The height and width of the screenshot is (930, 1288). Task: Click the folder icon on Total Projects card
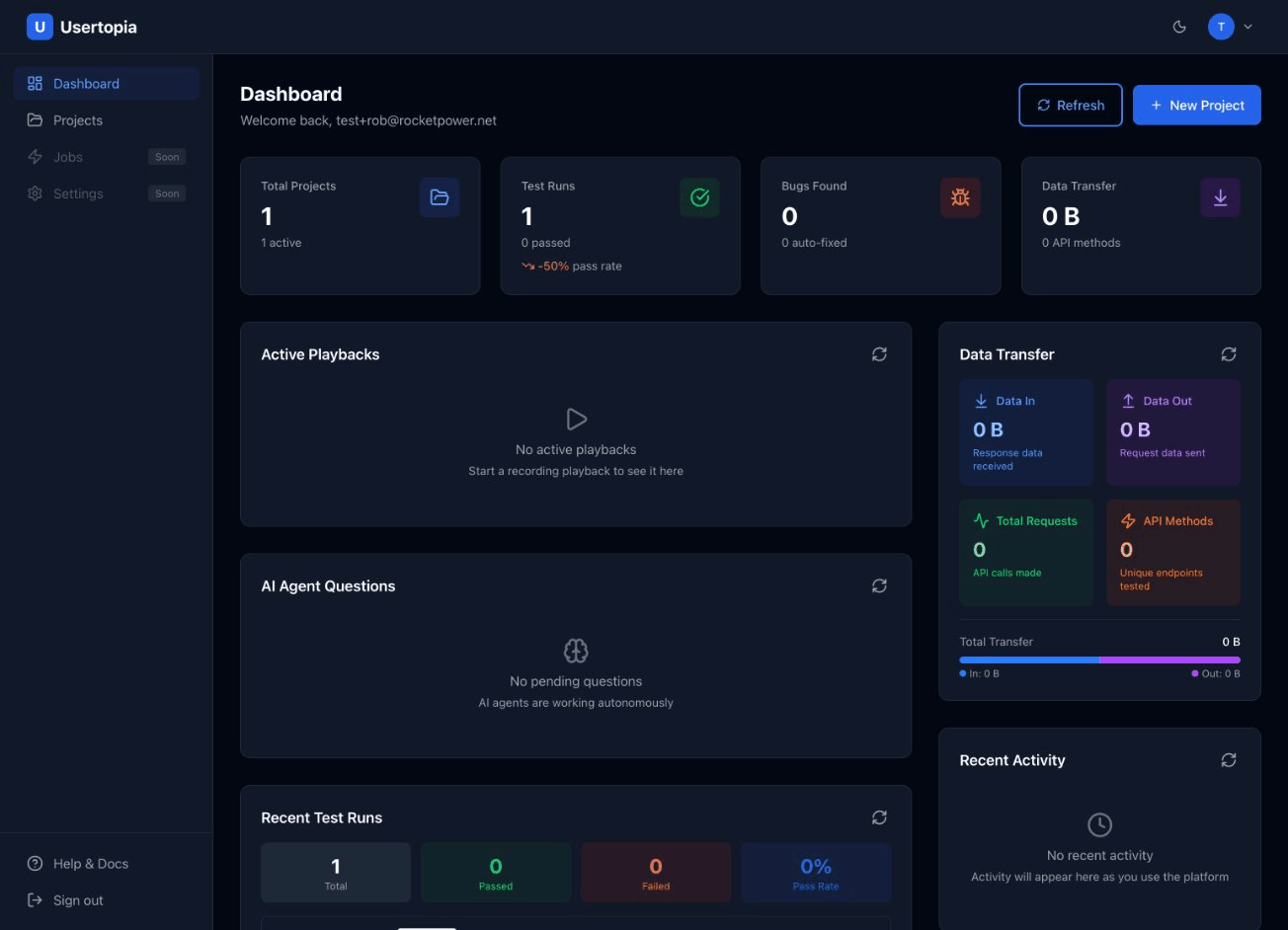(439, 197)
